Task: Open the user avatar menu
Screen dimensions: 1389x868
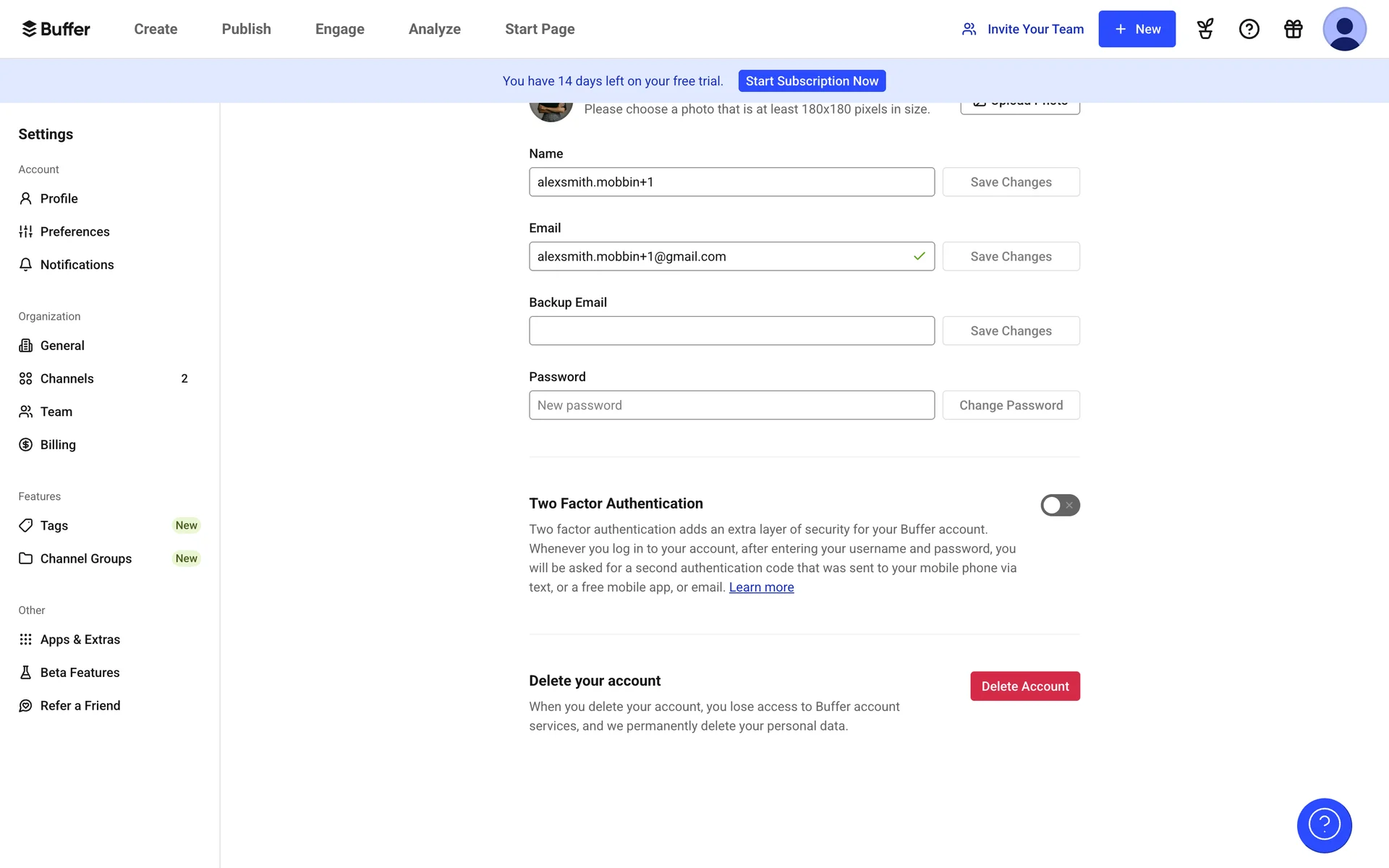Action: (1343, 29)
